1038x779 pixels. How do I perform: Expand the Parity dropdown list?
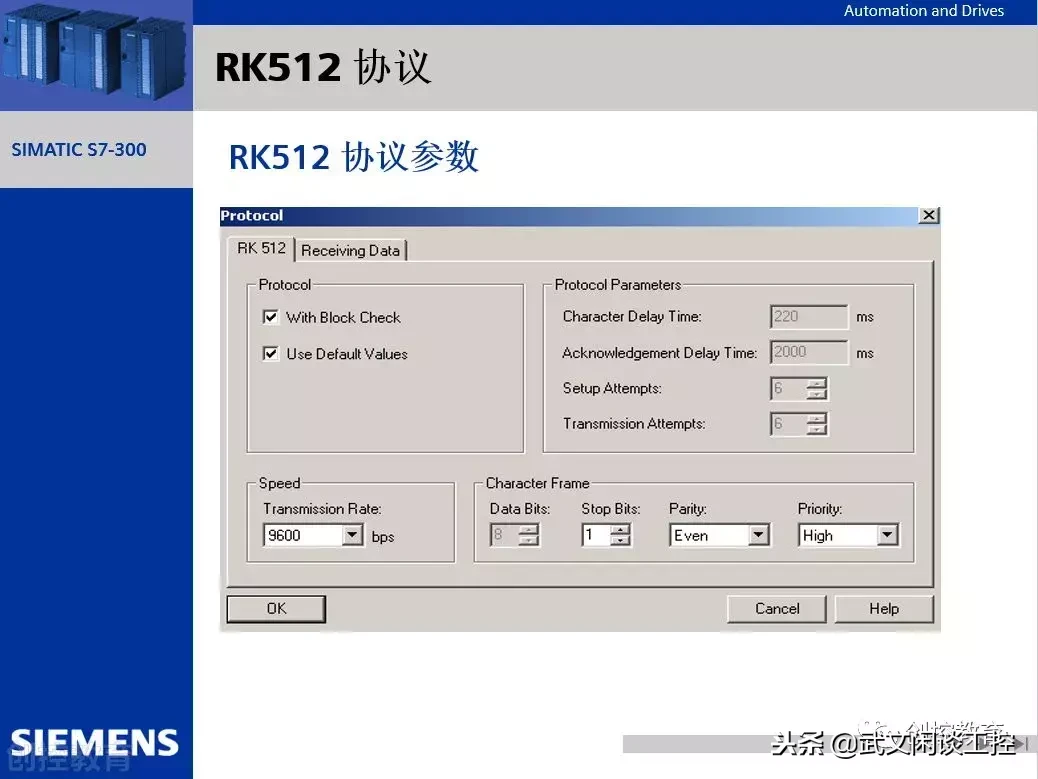(x=759, y=536)
